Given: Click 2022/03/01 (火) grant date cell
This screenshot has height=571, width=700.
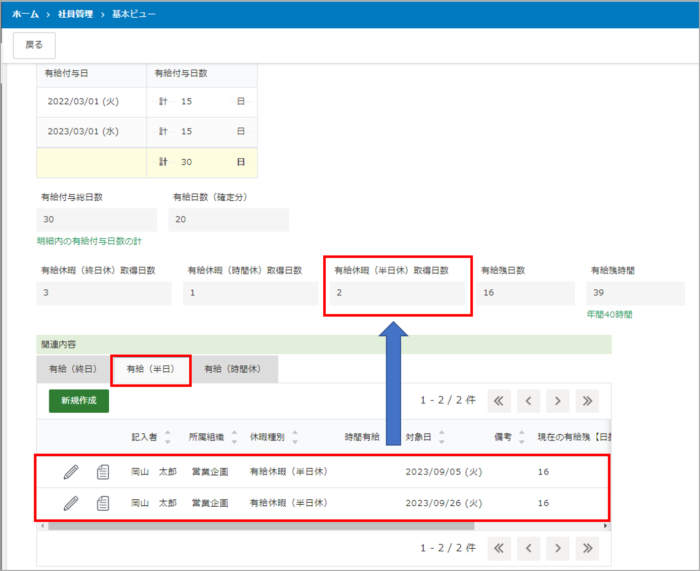Looking at the screenshot, I should click(x=92, y=102).
